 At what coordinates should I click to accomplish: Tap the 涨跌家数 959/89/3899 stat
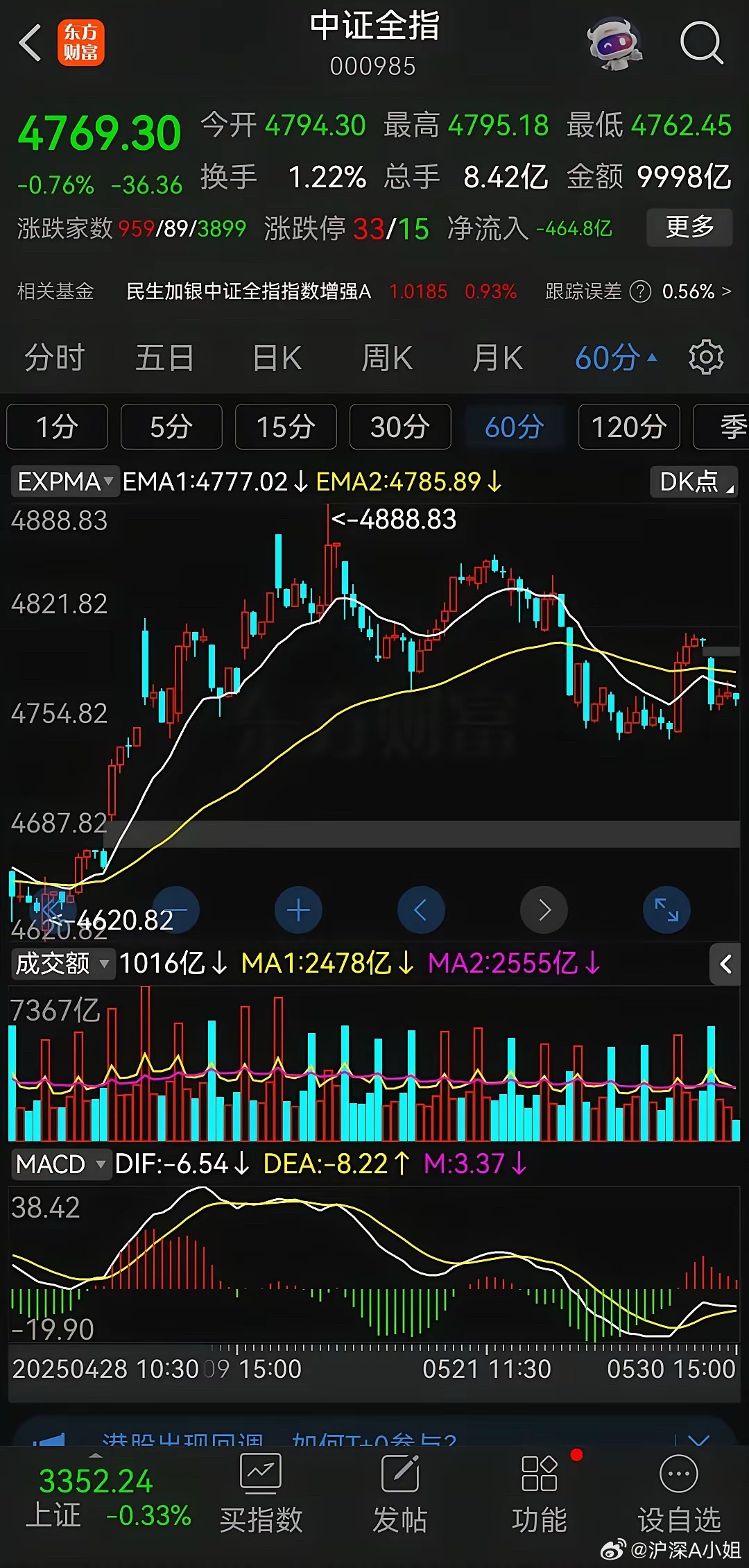132,228
